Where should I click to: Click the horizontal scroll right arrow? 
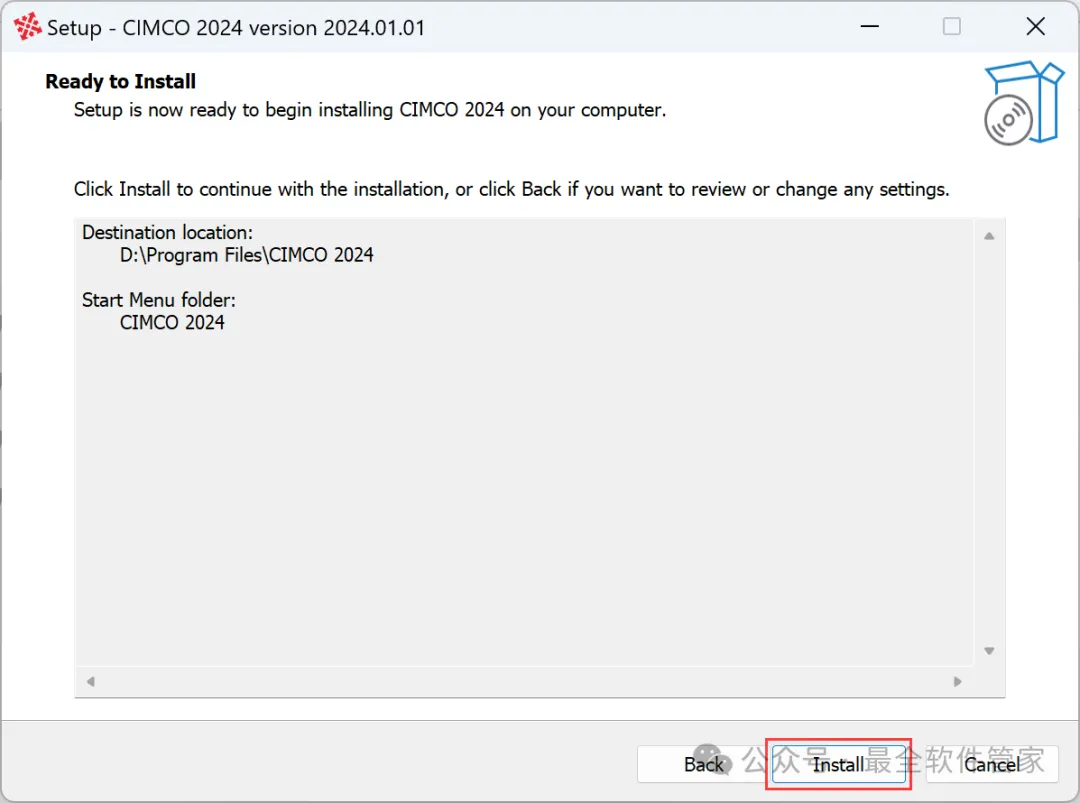(x=957, y=682)
